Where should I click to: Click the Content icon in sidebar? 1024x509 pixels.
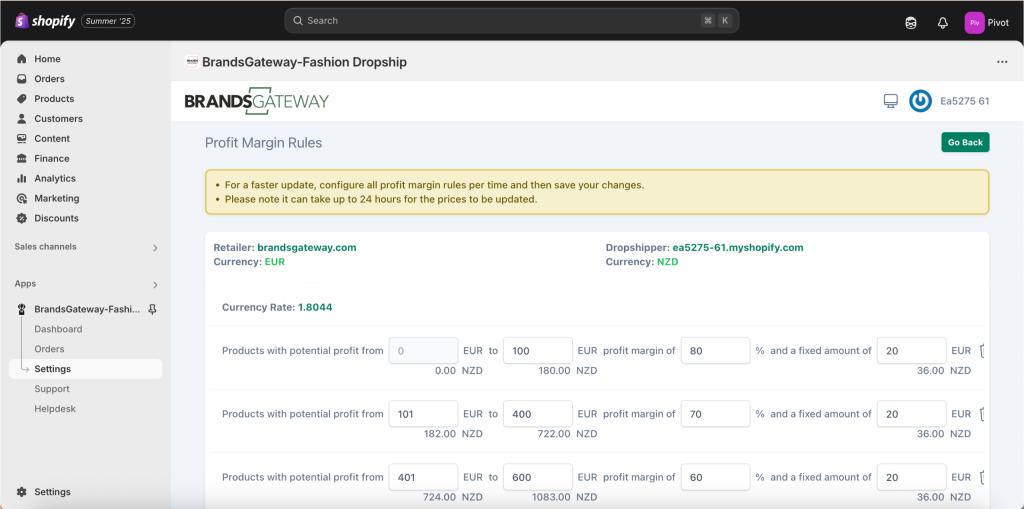coord(22,139)
